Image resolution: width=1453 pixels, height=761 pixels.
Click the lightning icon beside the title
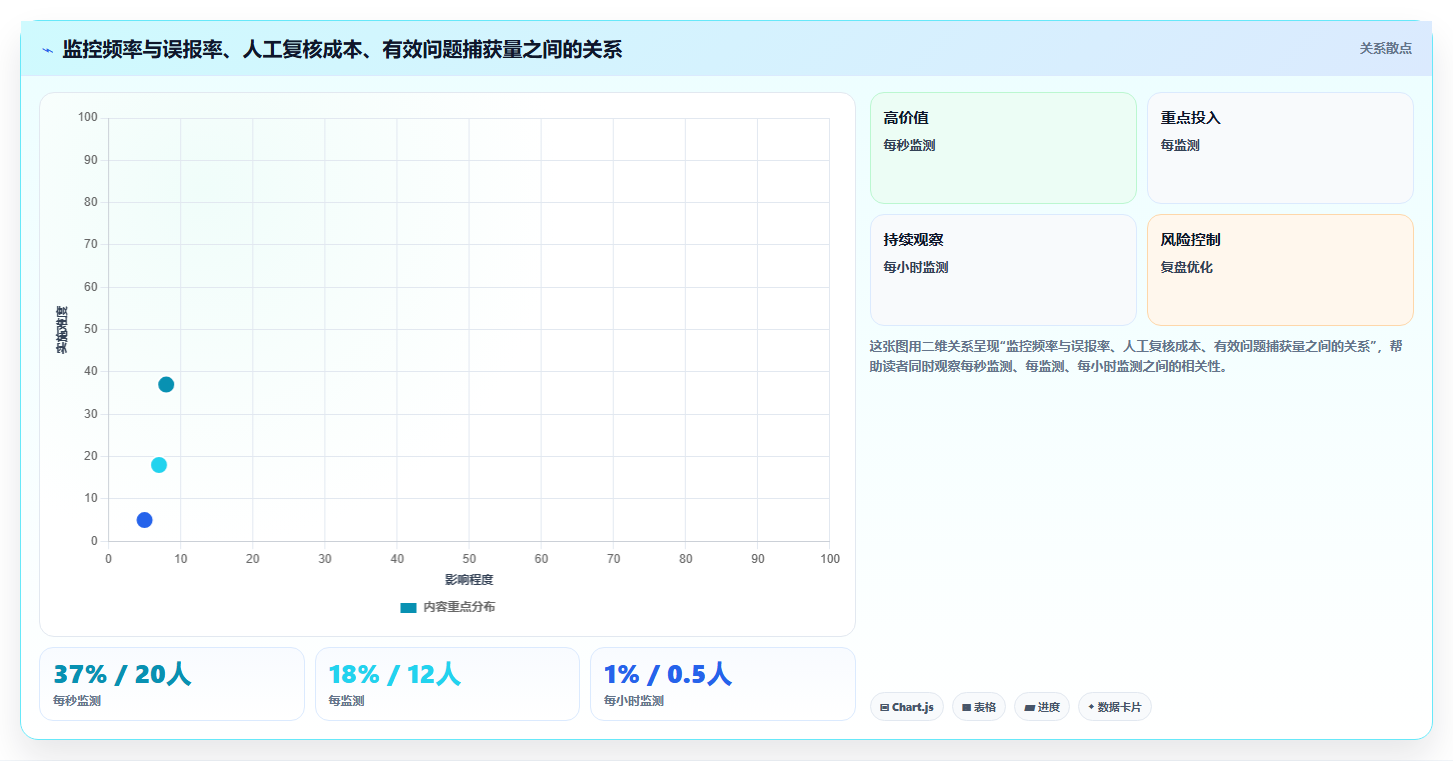coord(48,50)
